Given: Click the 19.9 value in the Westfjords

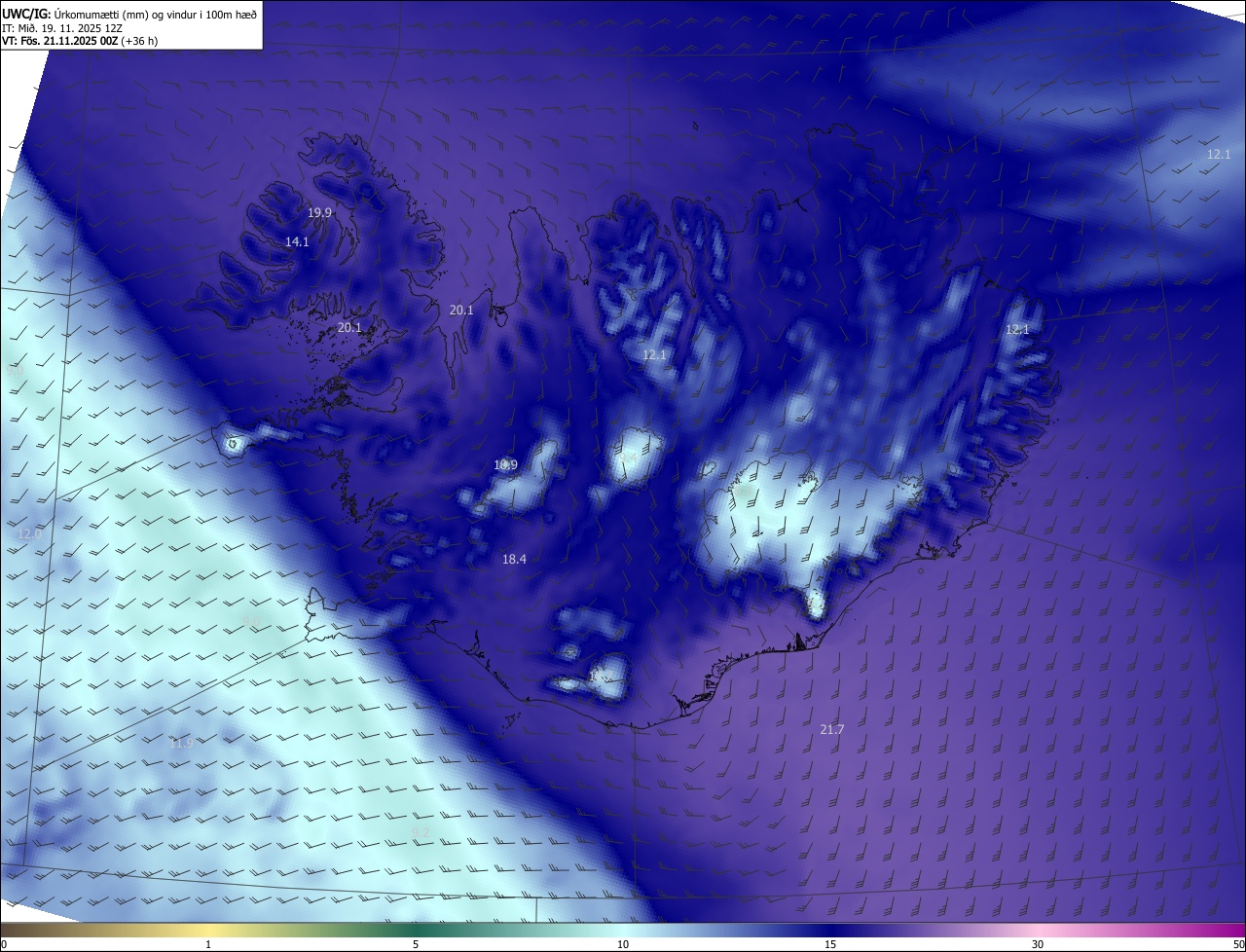Looking at the screenshot, I should click(x=319, y=212).
